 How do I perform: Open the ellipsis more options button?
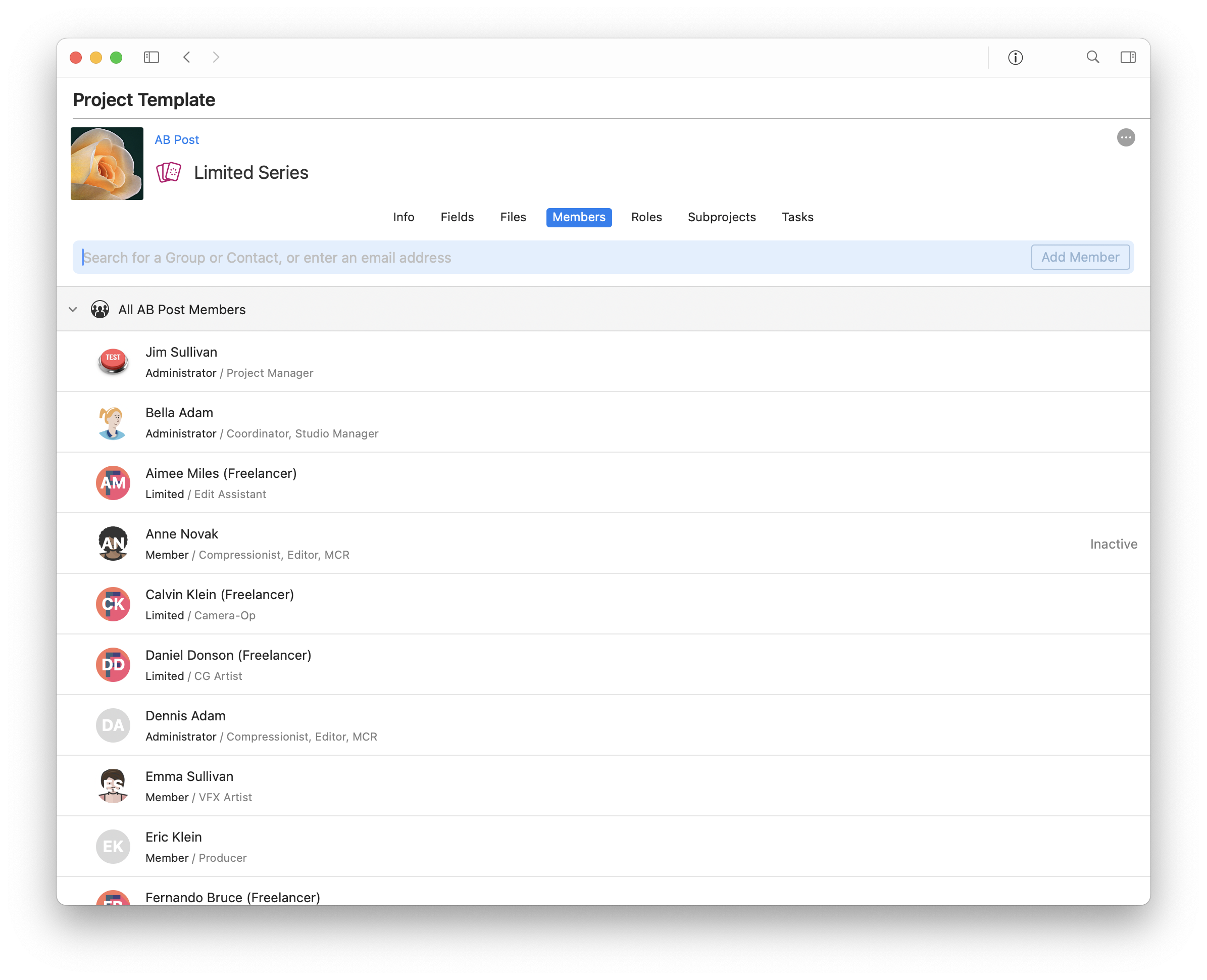(x=1126, y=138)
